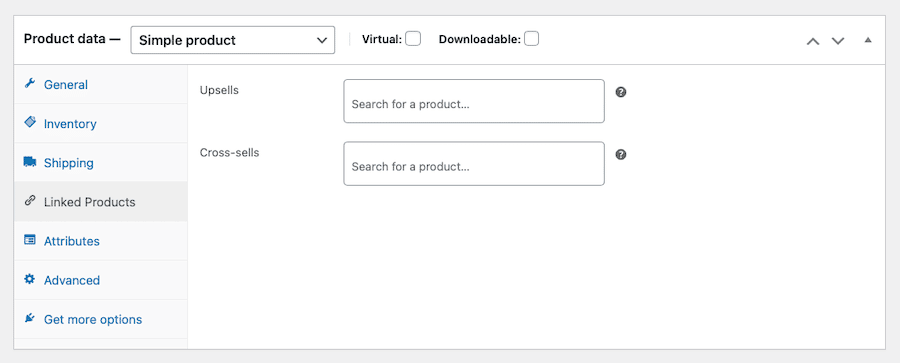Switch to the Inventory tab

point(100,123)
